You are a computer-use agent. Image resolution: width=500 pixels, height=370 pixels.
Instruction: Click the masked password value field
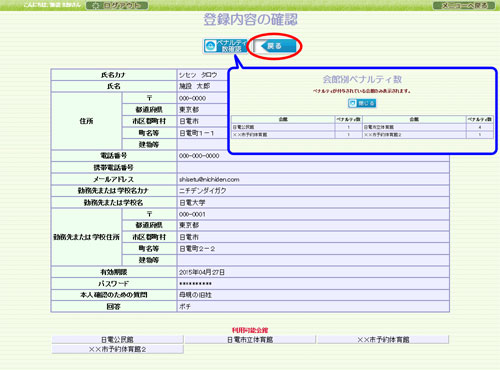[313, 284]
